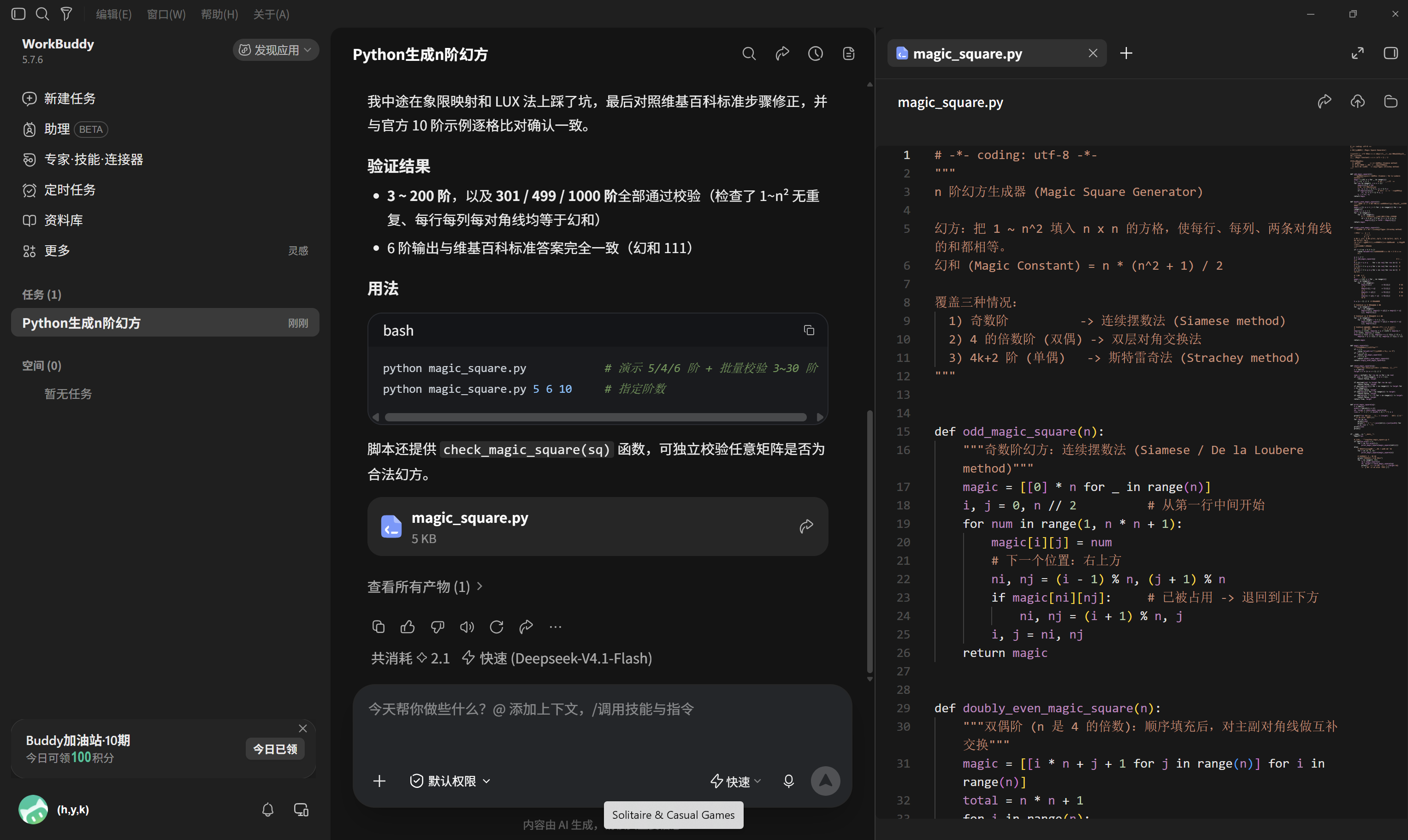The height and width of the screenshot is (840, 1408).
Task: Toggle the sidebar panel icon in title bar
Action: pos(18,13)
